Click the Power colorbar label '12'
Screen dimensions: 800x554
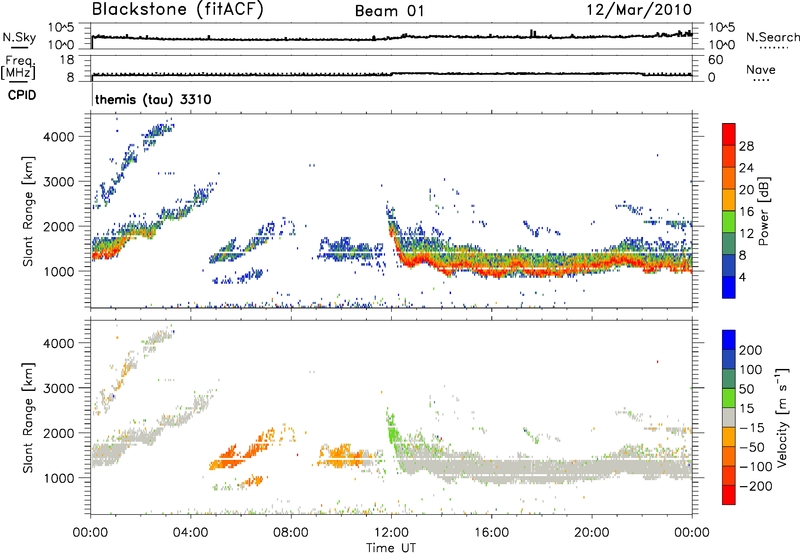coord(746,233)
